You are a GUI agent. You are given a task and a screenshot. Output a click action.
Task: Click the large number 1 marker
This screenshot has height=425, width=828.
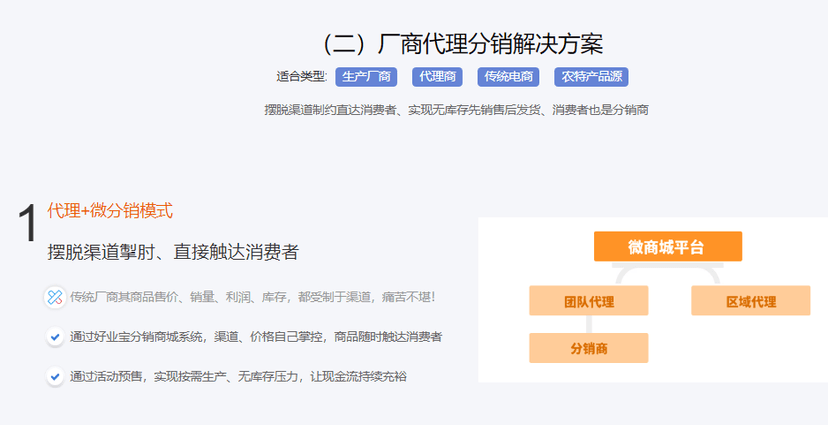[x=28, y=224]
